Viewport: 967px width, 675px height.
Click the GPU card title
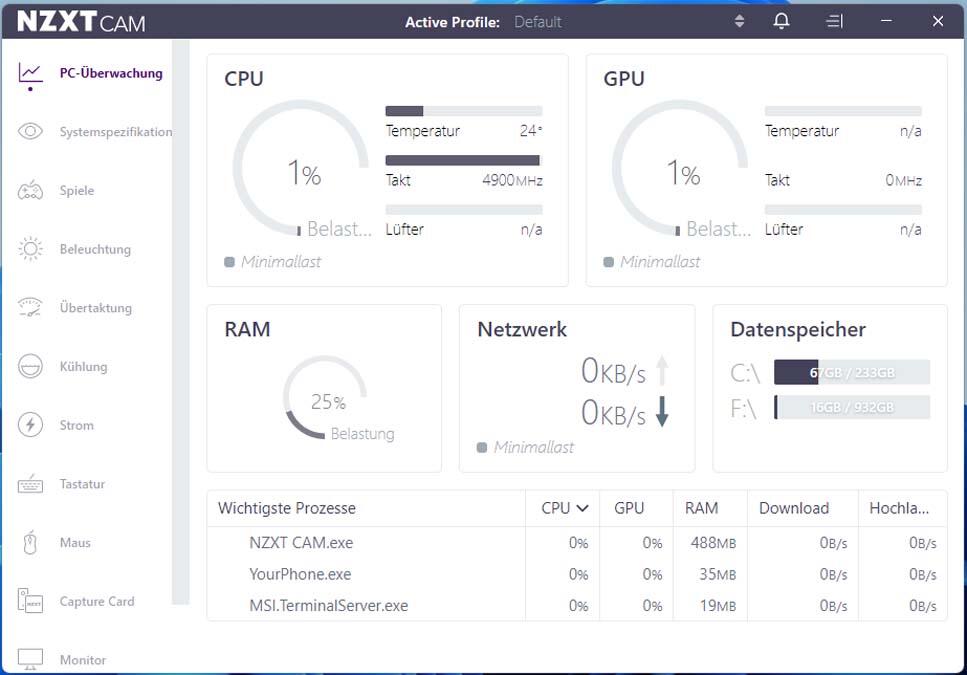point(623,79)
